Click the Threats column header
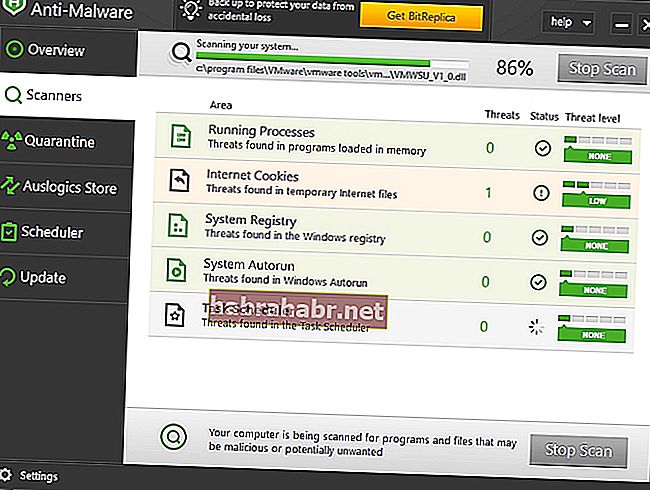 point(502,115)
